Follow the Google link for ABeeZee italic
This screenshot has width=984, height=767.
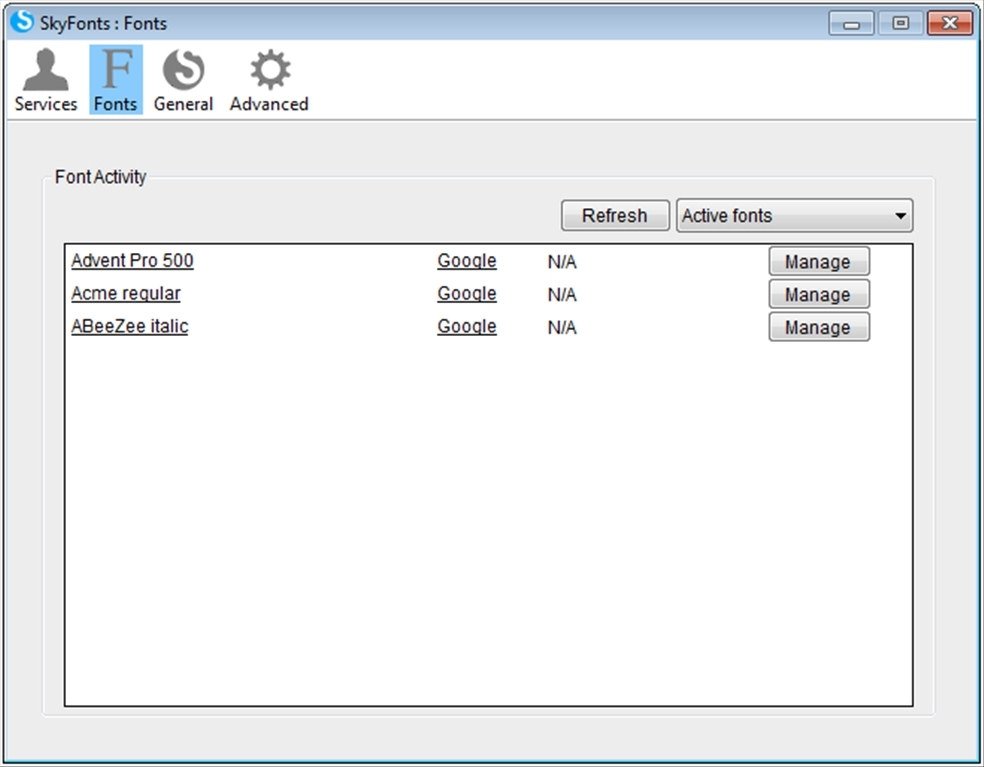point(467,326)
